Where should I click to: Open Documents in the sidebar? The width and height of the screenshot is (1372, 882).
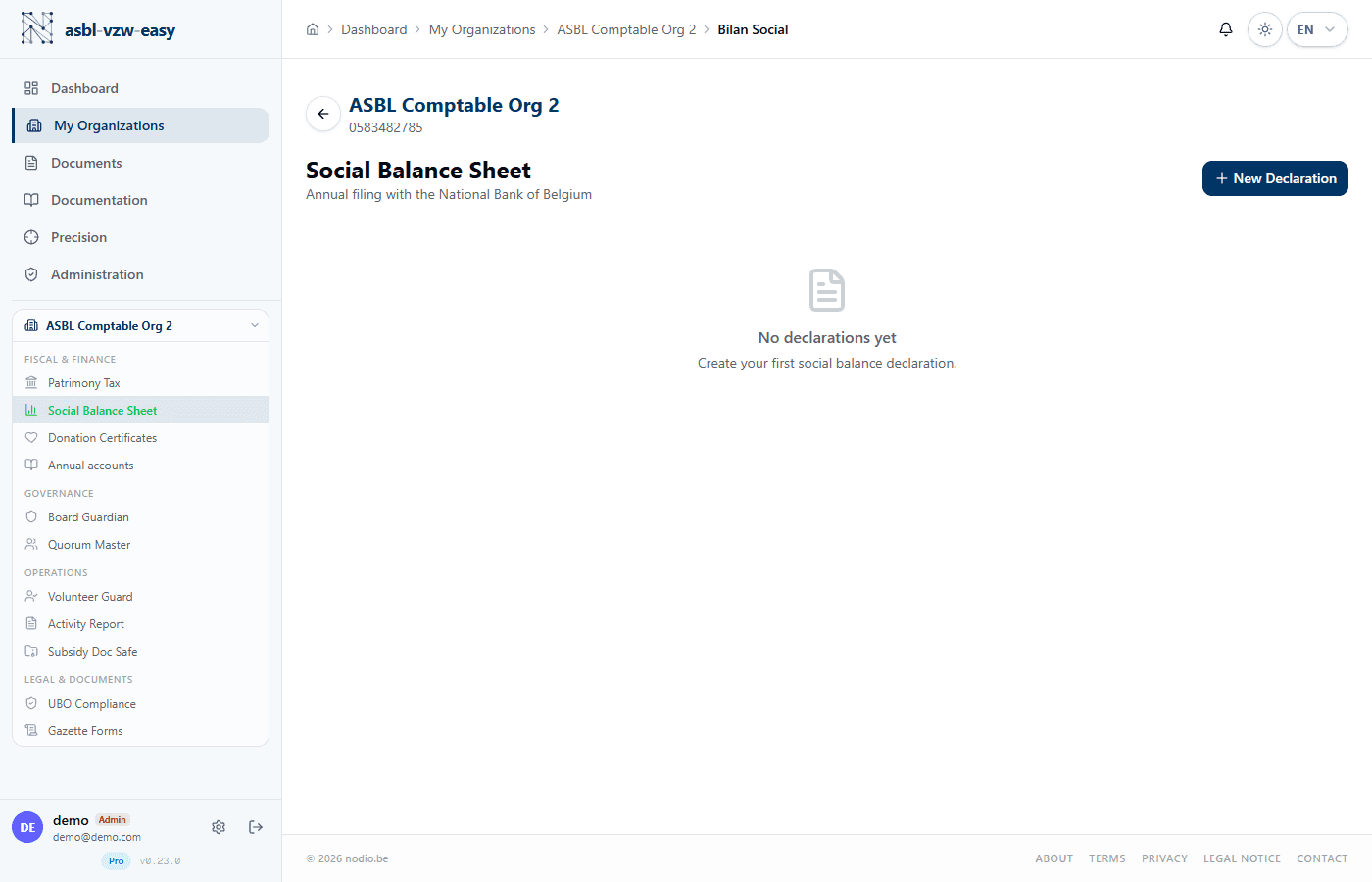click(x=141, y=163)
